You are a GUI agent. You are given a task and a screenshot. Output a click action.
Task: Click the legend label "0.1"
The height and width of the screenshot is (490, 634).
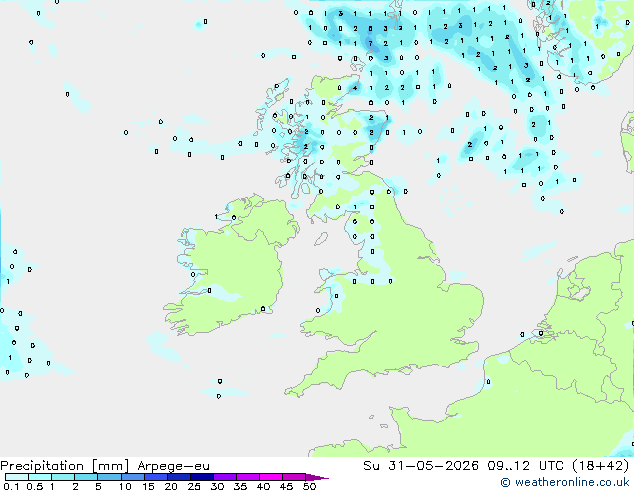pyautogui.click(x=11, y=486)
